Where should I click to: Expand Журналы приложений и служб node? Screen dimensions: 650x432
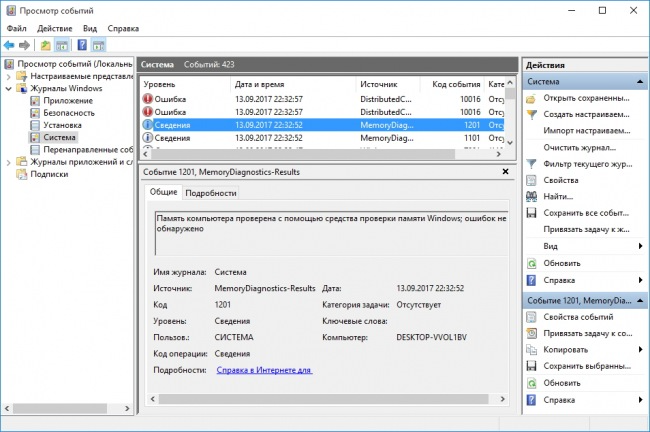point(8,162)
